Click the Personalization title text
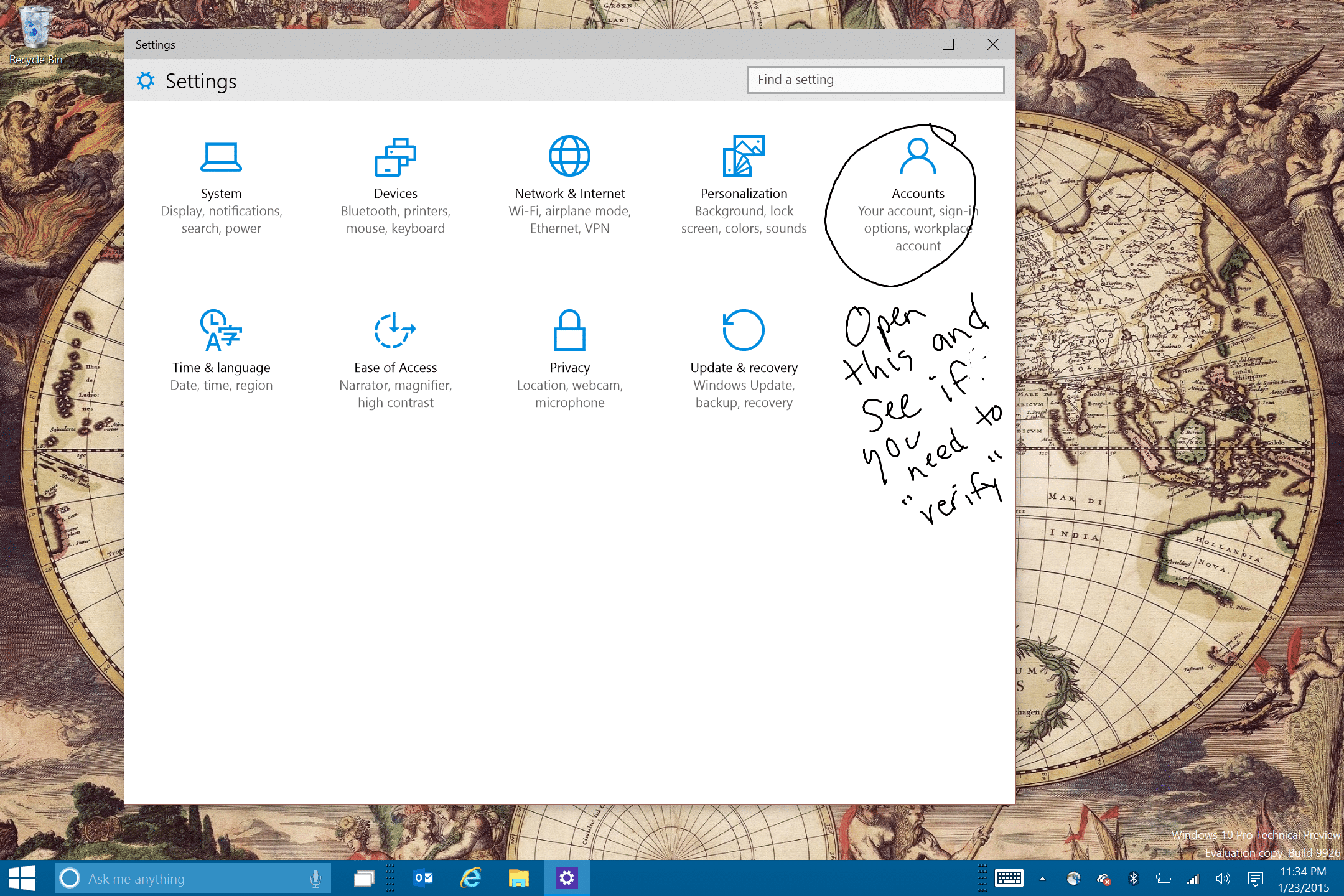The width and height of the screenshot is (1344, 896). pyautogui.click(x=744, y=194)
